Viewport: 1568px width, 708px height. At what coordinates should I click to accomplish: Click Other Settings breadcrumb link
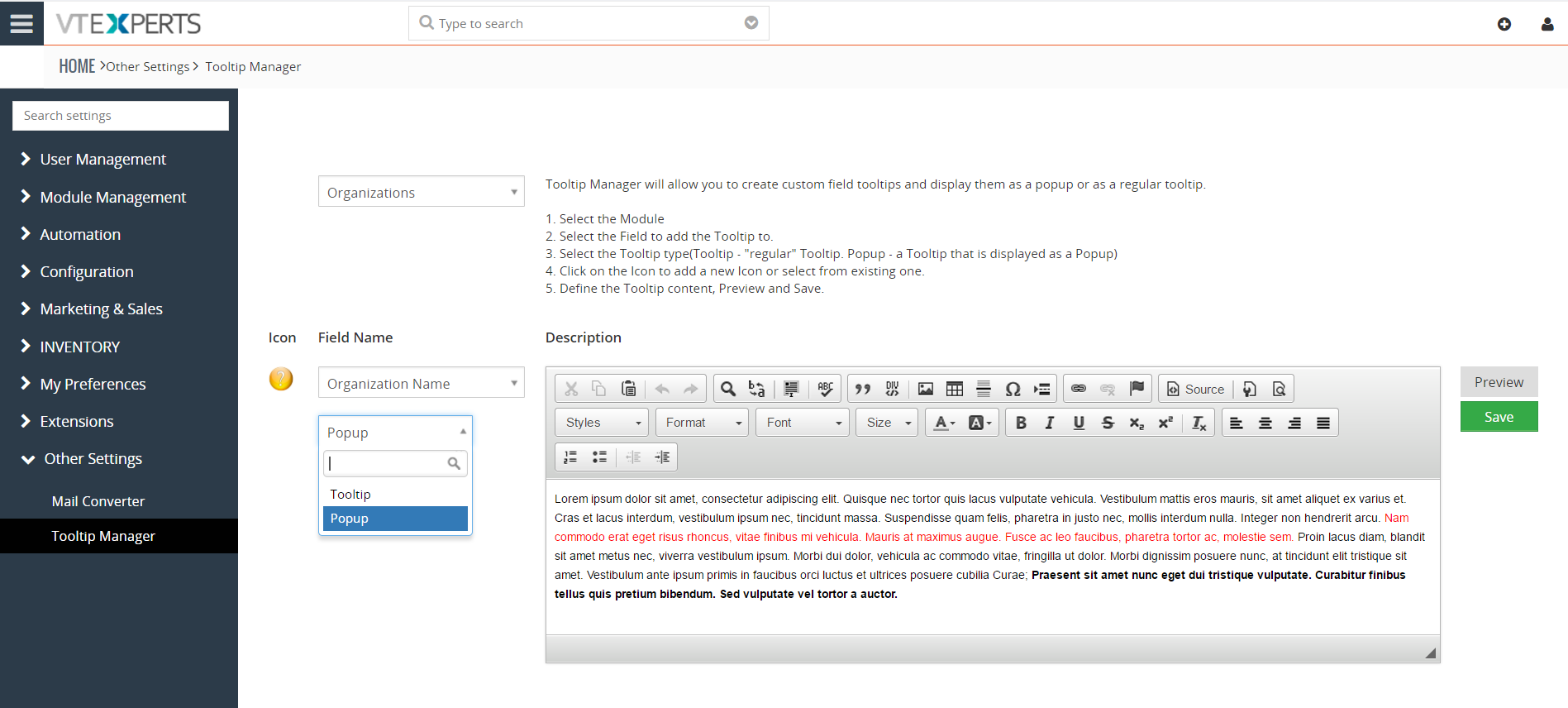tap(148, 67)
